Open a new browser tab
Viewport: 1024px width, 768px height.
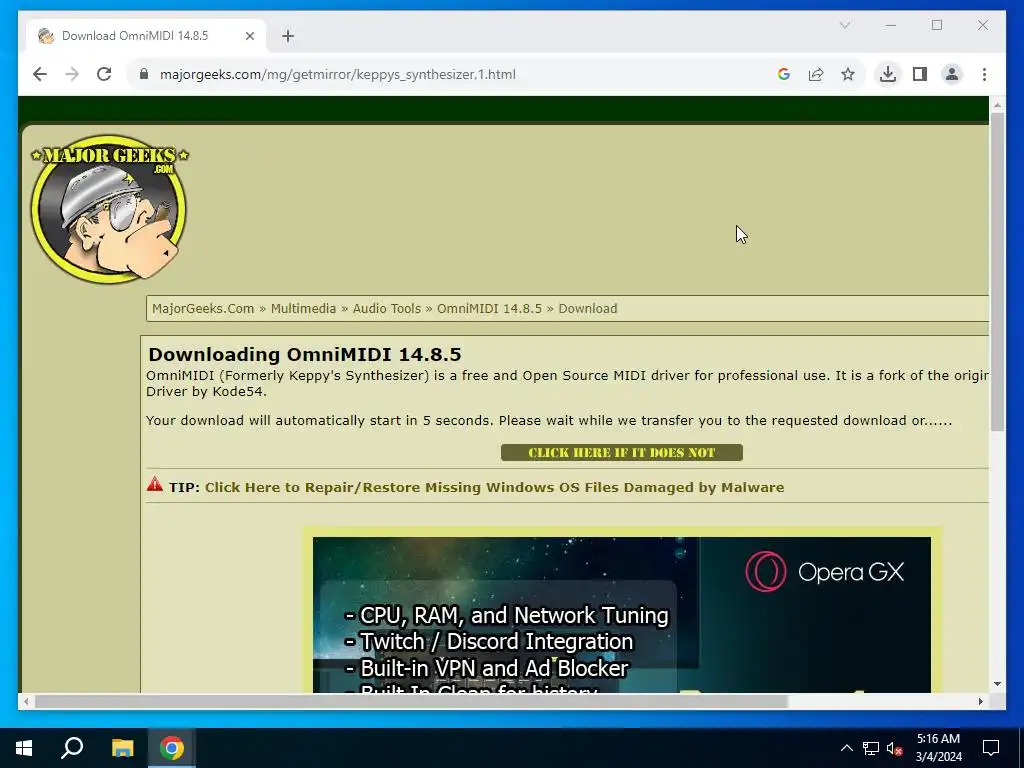288,36
